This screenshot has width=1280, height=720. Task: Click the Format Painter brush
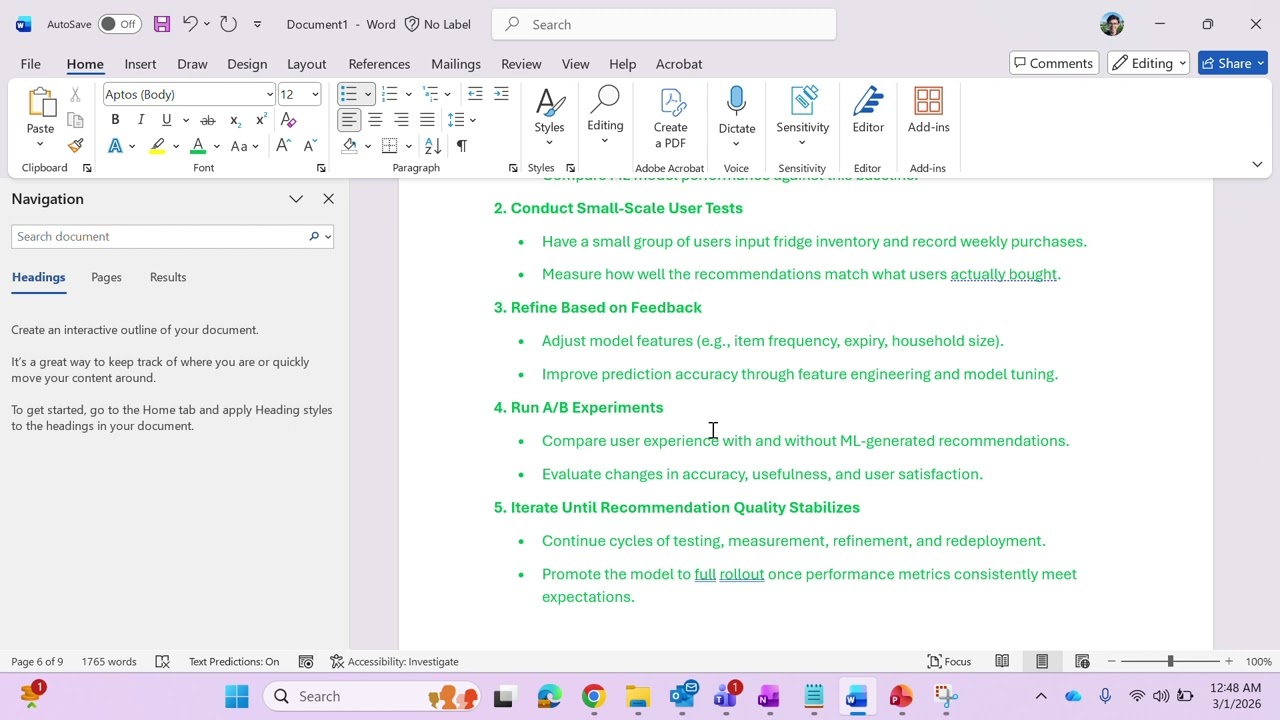pos(75,146)
